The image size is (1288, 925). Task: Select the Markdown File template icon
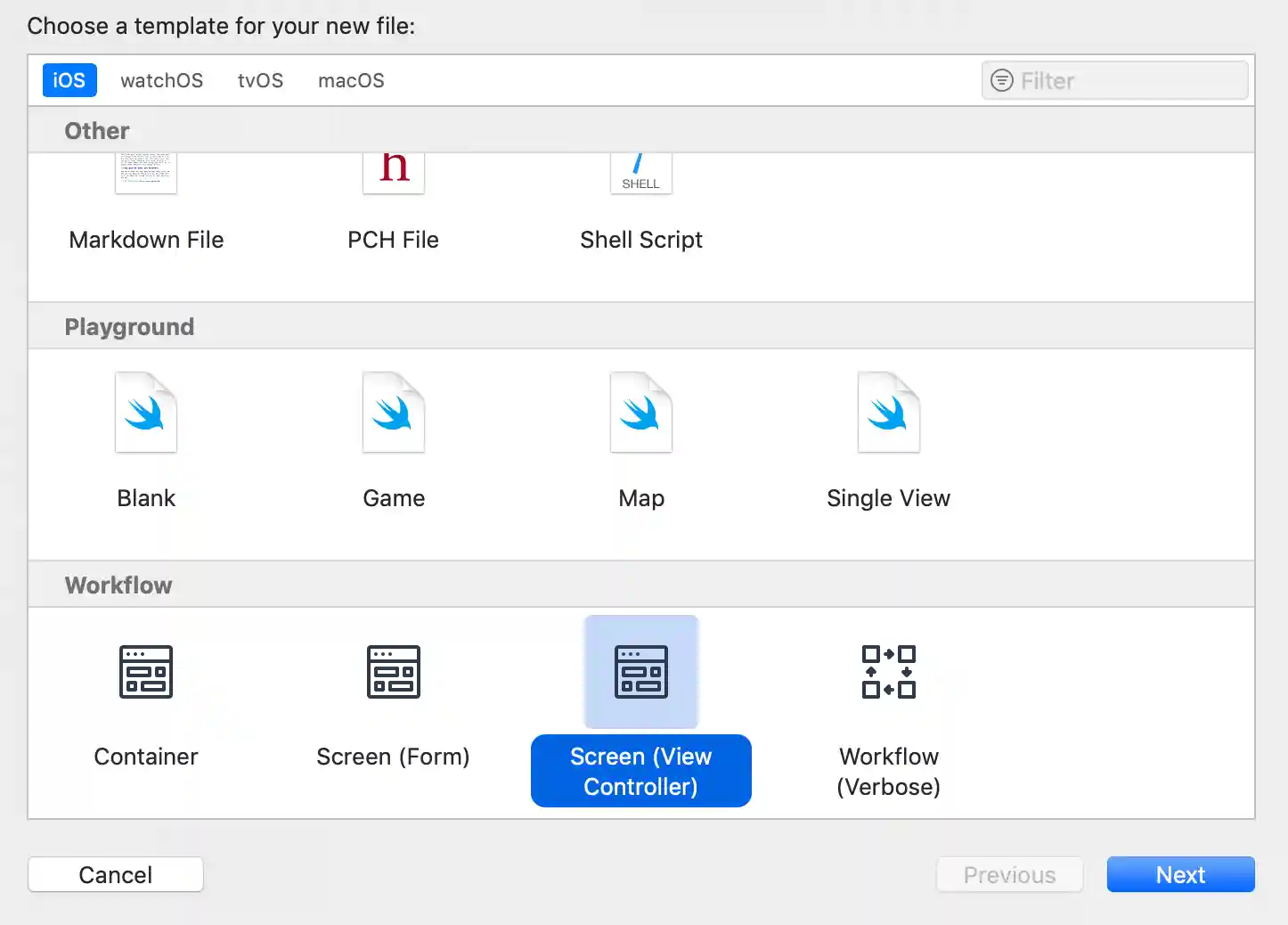click(146, 174)
